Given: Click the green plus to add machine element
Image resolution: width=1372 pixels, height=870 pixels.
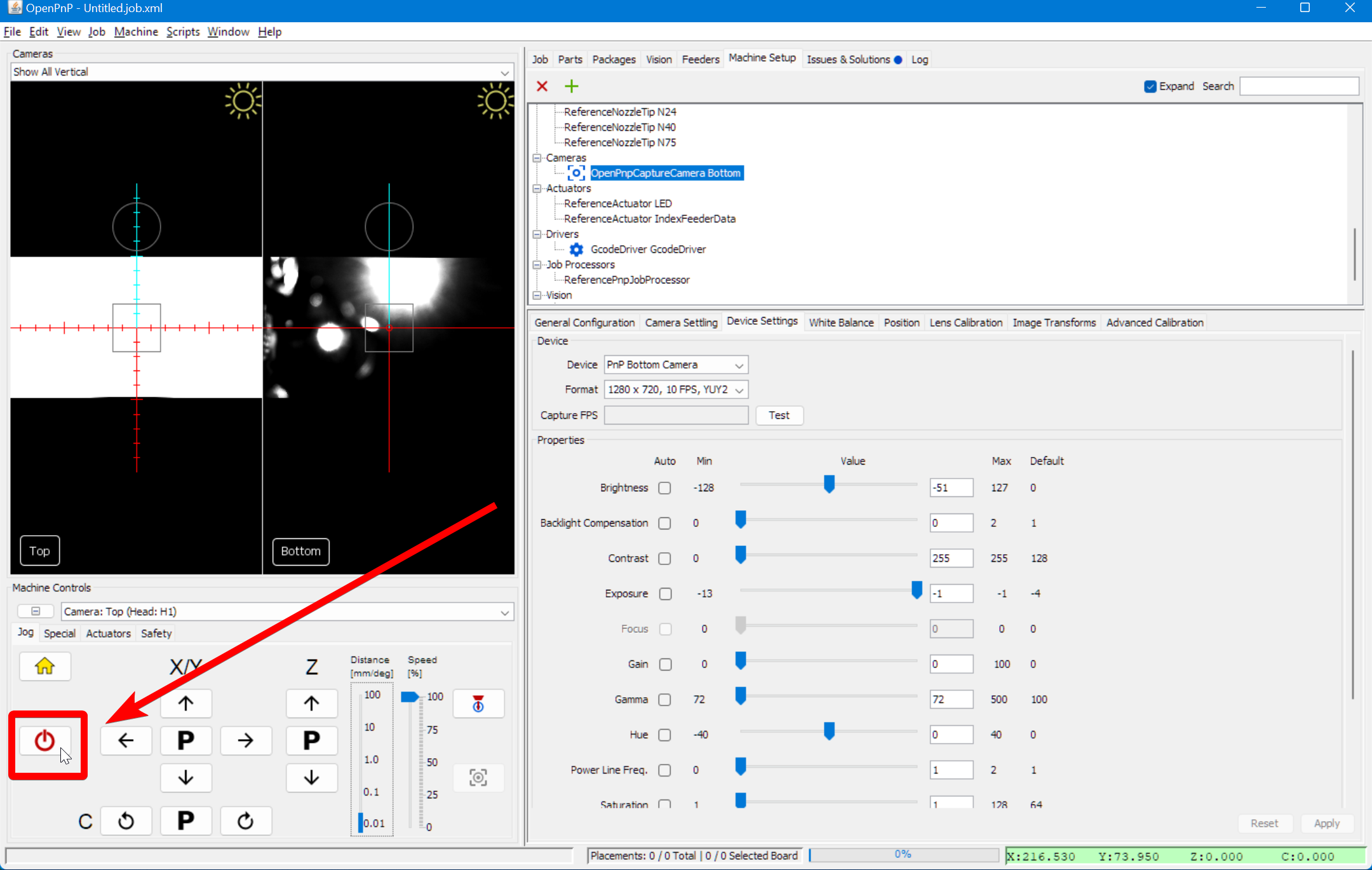Looking at the screenshot, I should click(570, 86).
